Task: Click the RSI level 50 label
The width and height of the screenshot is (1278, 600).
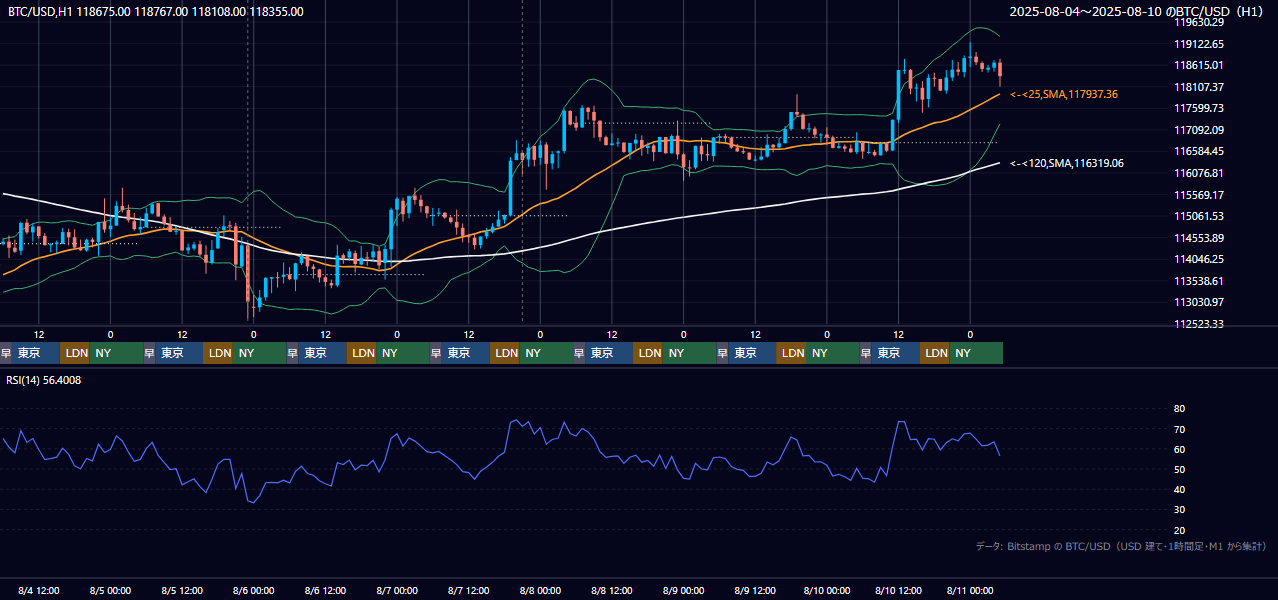Action: coord(1179,469)
